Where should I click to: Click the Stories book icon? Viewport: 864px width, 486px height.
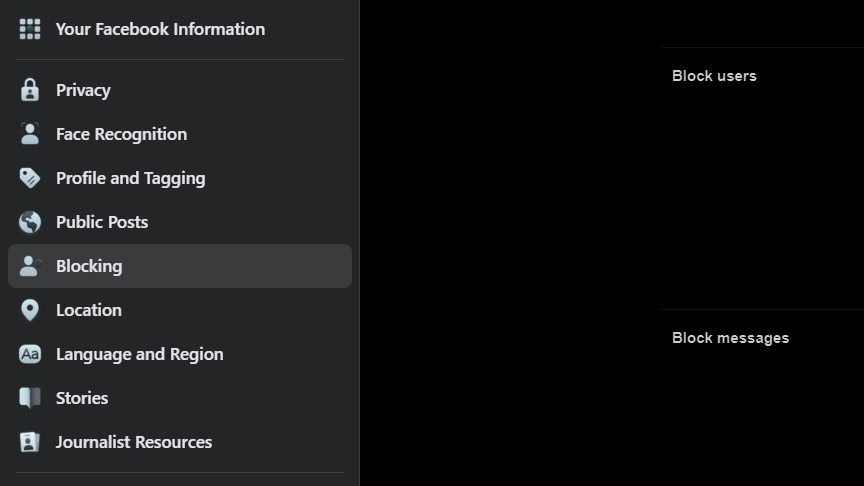[x=30, y=398]
